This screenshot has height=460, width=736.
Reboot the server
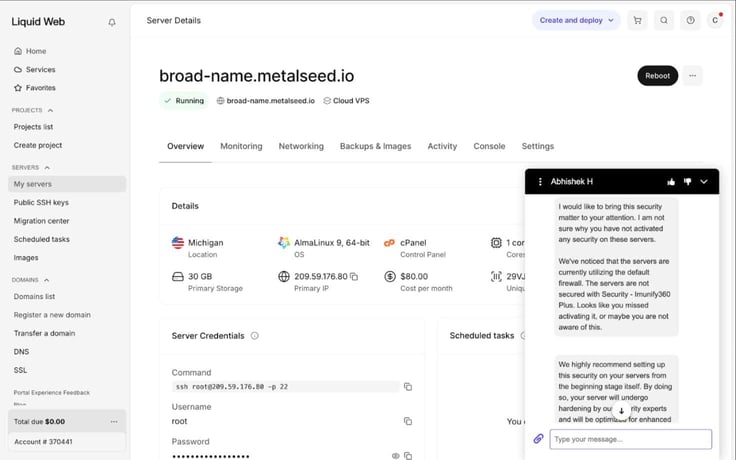657,76
